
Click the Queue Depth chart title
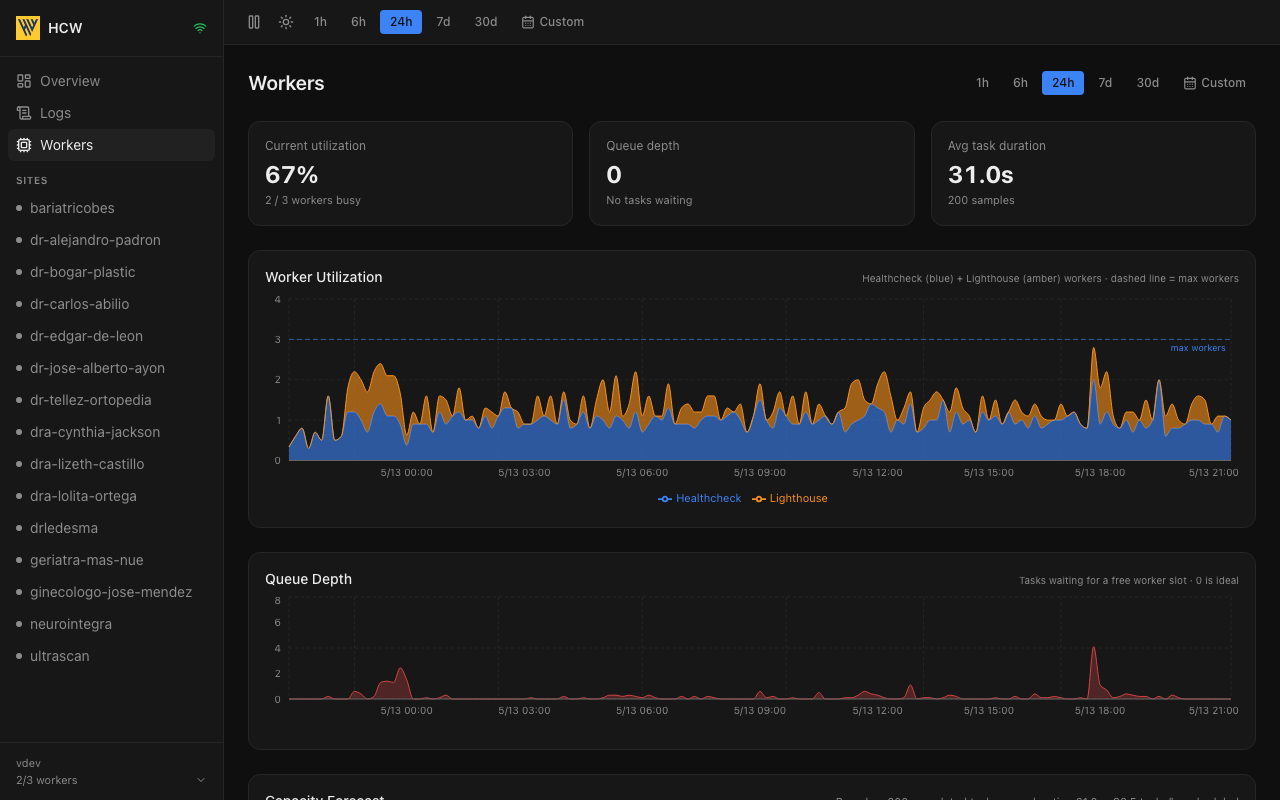(309, 579)
